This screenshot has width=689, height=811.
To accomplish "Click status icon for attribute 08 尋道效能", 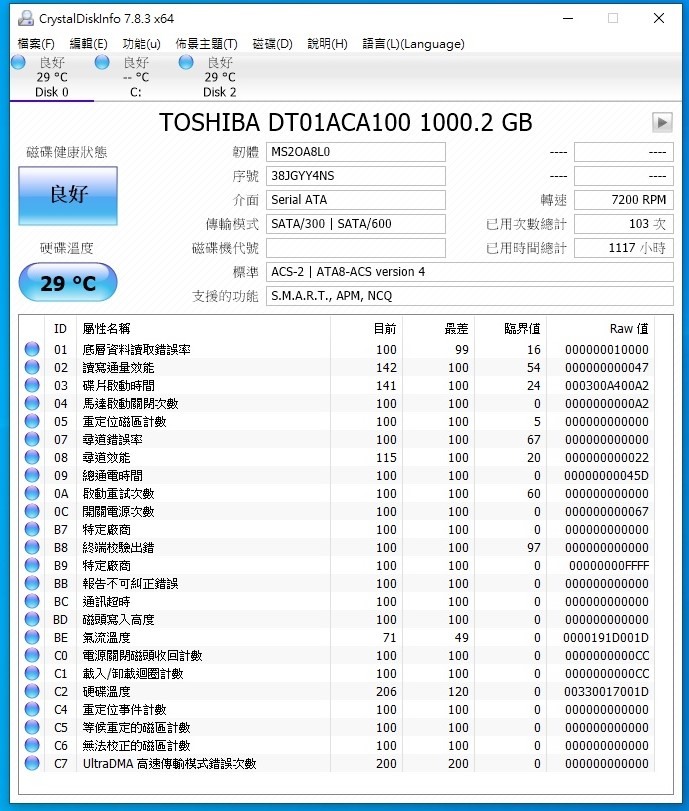I will pyautogui.click(x=32, y=457).
